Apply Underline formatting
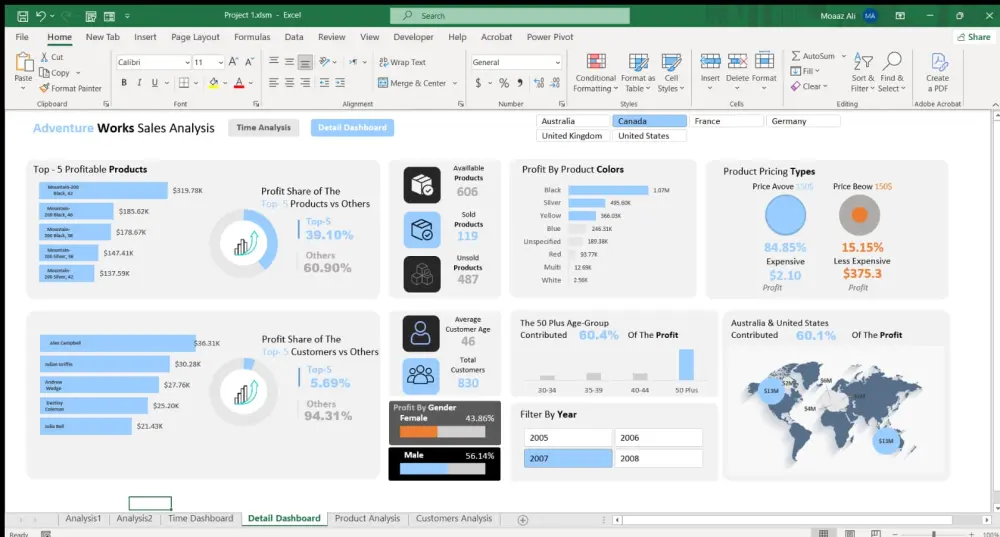This screenshot has height=537, width=1000. (x=154, y=83)
